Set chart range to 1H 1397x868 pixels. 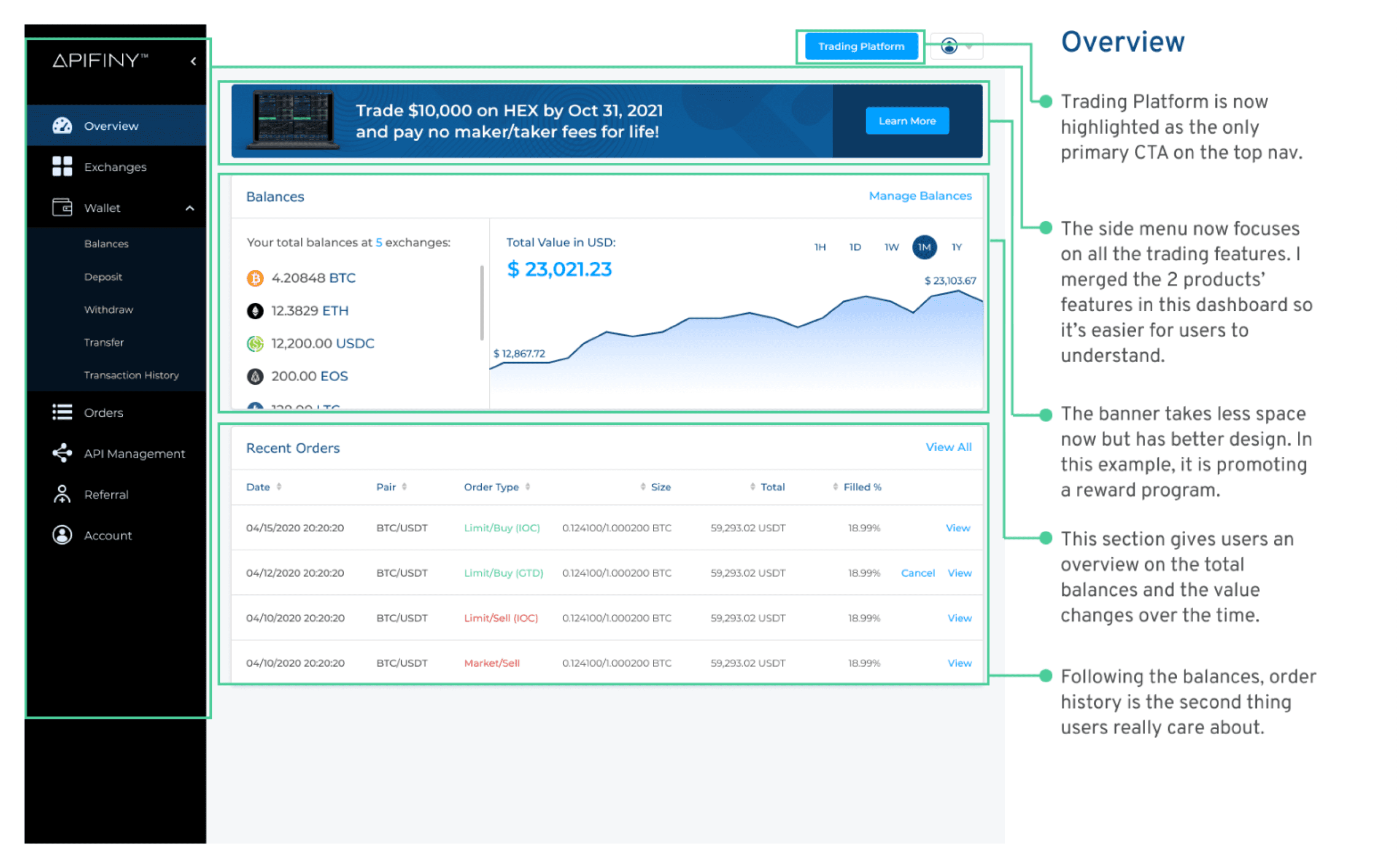coord(820,248)
